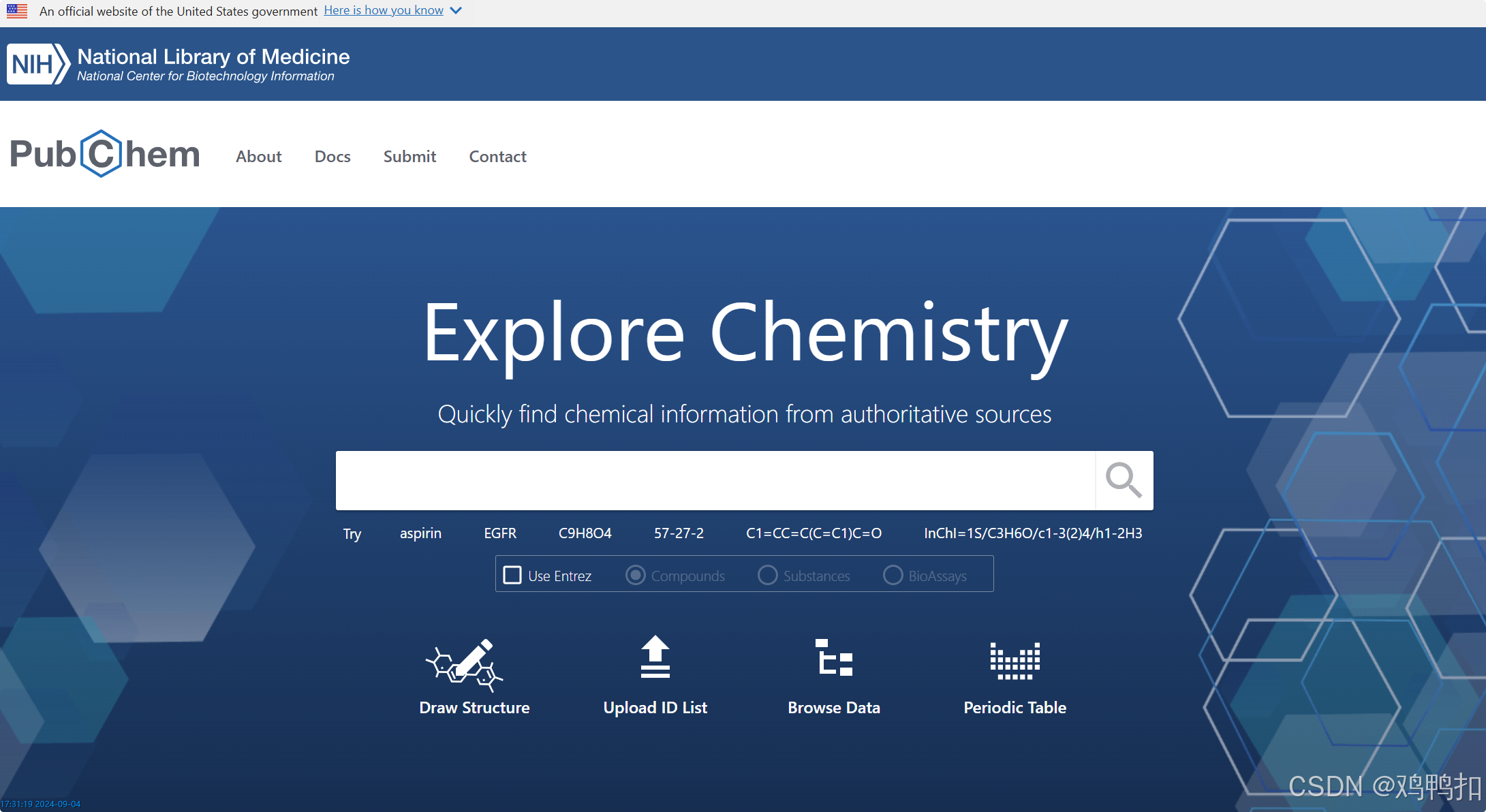Open the Draw Structure tool icon

click(x=465, y=664)
